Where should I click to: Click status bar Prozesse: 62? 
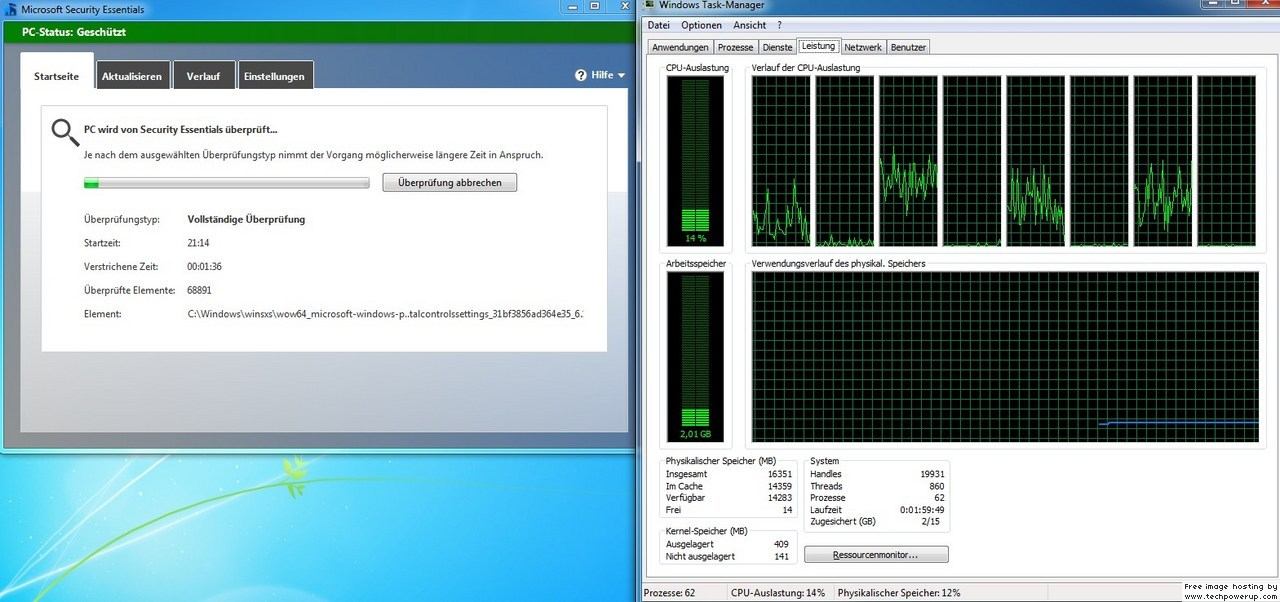click(x=670, y=593)
